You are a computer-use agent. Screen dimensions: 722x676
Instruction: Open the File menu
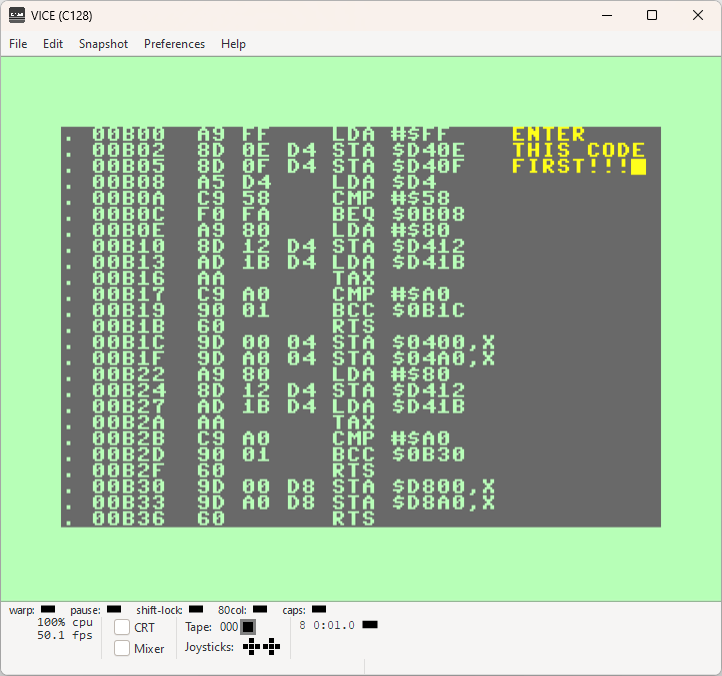point(18,44)
